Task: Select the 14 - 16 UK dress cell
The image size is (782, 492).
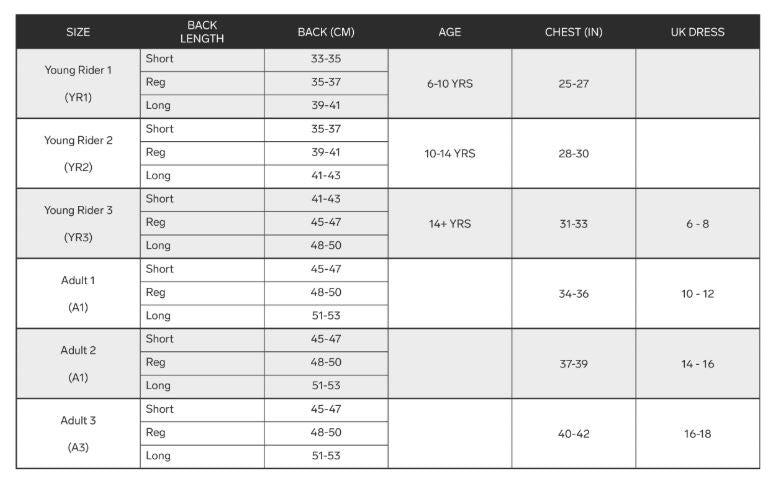Action: coord(697,364)
